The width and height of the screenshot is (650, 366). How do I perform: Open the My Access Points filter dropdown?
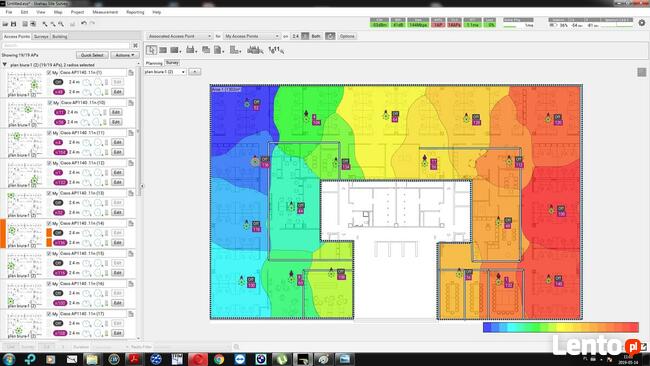251,36
